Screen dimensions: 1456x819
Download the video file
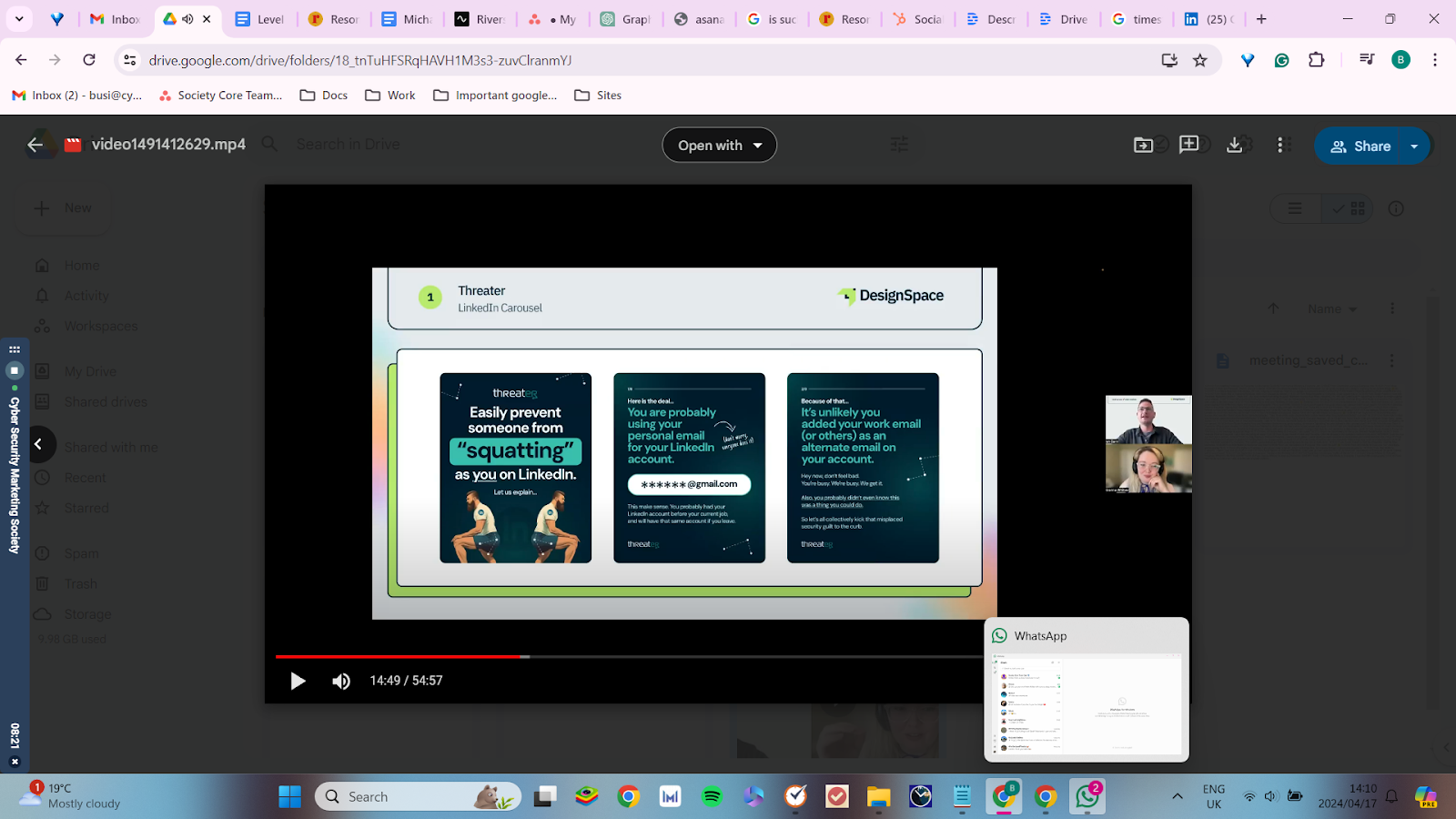(x=1235, y=145)
